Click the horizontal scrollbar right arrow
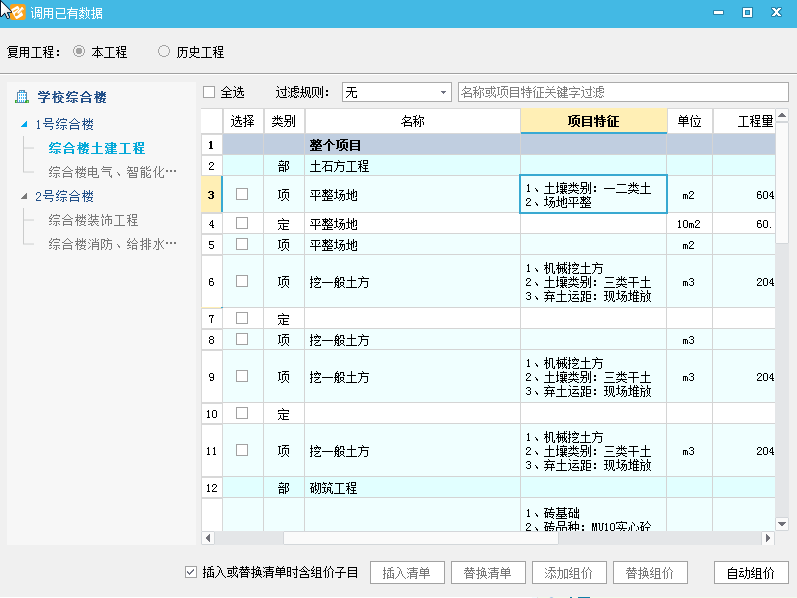This screenshot has height=598, width=797. (768, 538)
